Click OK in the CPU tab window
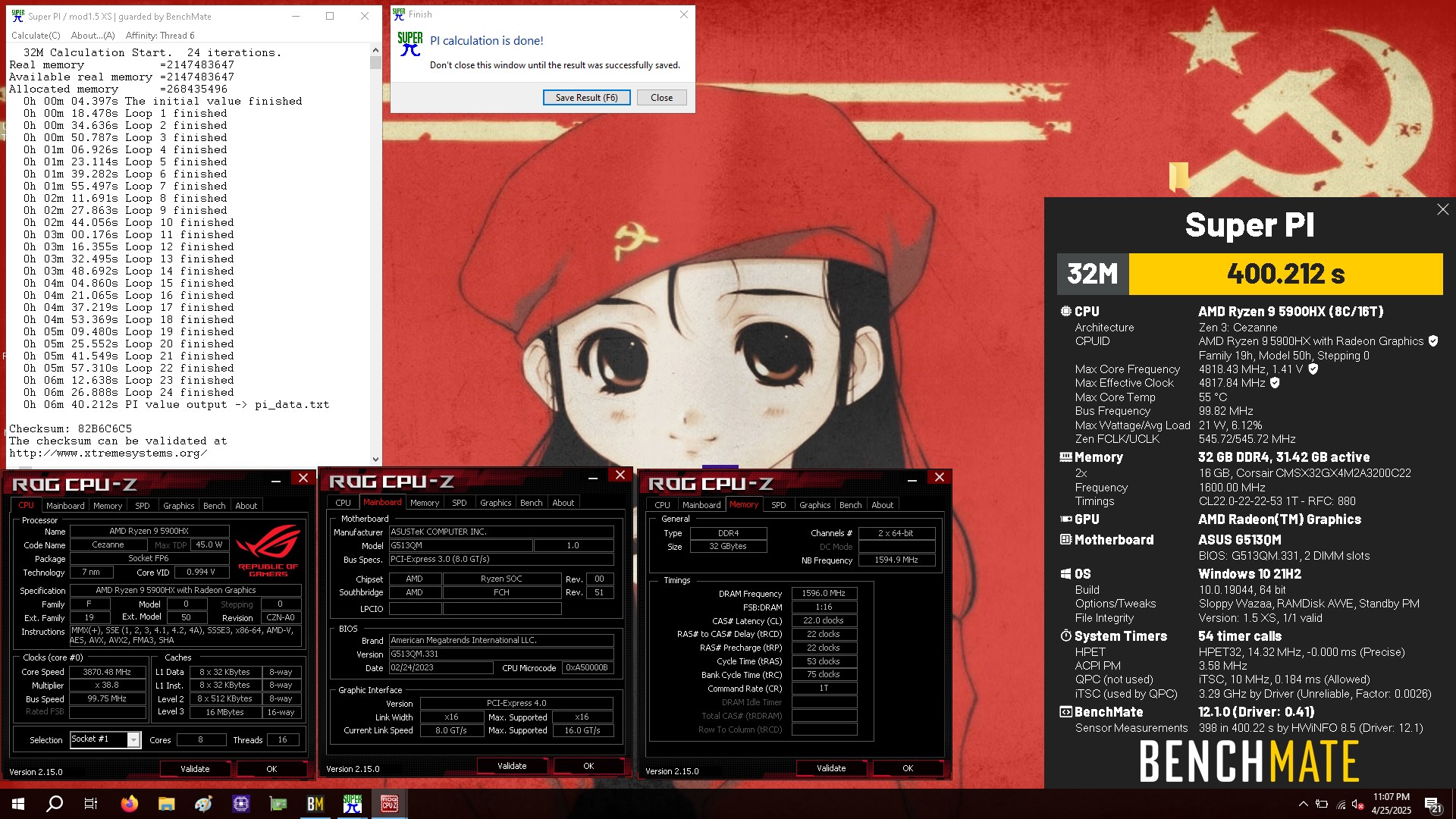The image size is (1456, 819). pos(271,769)
